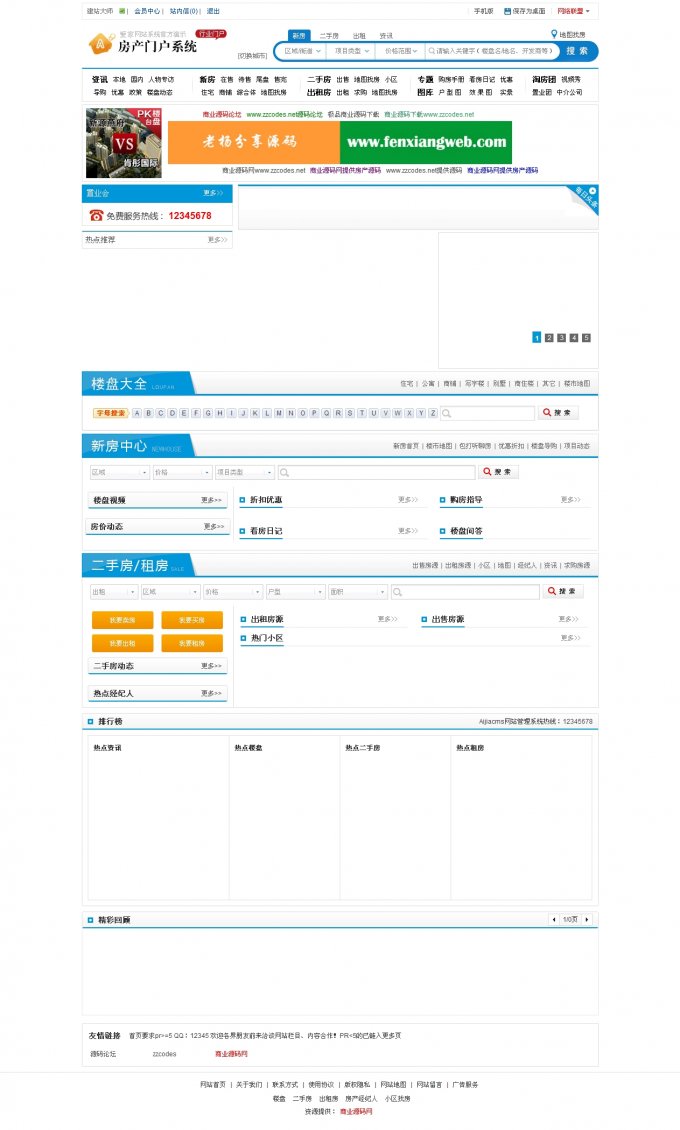
Task: Click the blue 搜索 button in header
Action: coord(577,51)
